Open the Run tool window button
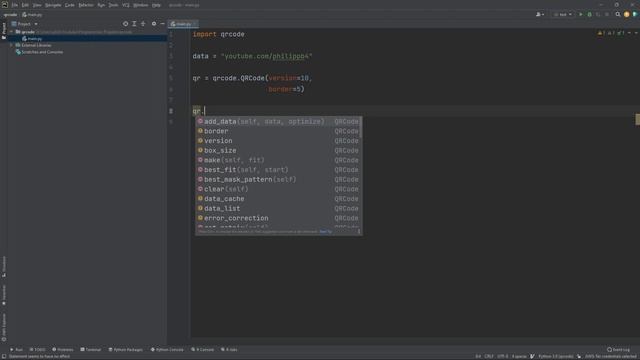Viewport: 640px width, 360px height. click(16, 350)
